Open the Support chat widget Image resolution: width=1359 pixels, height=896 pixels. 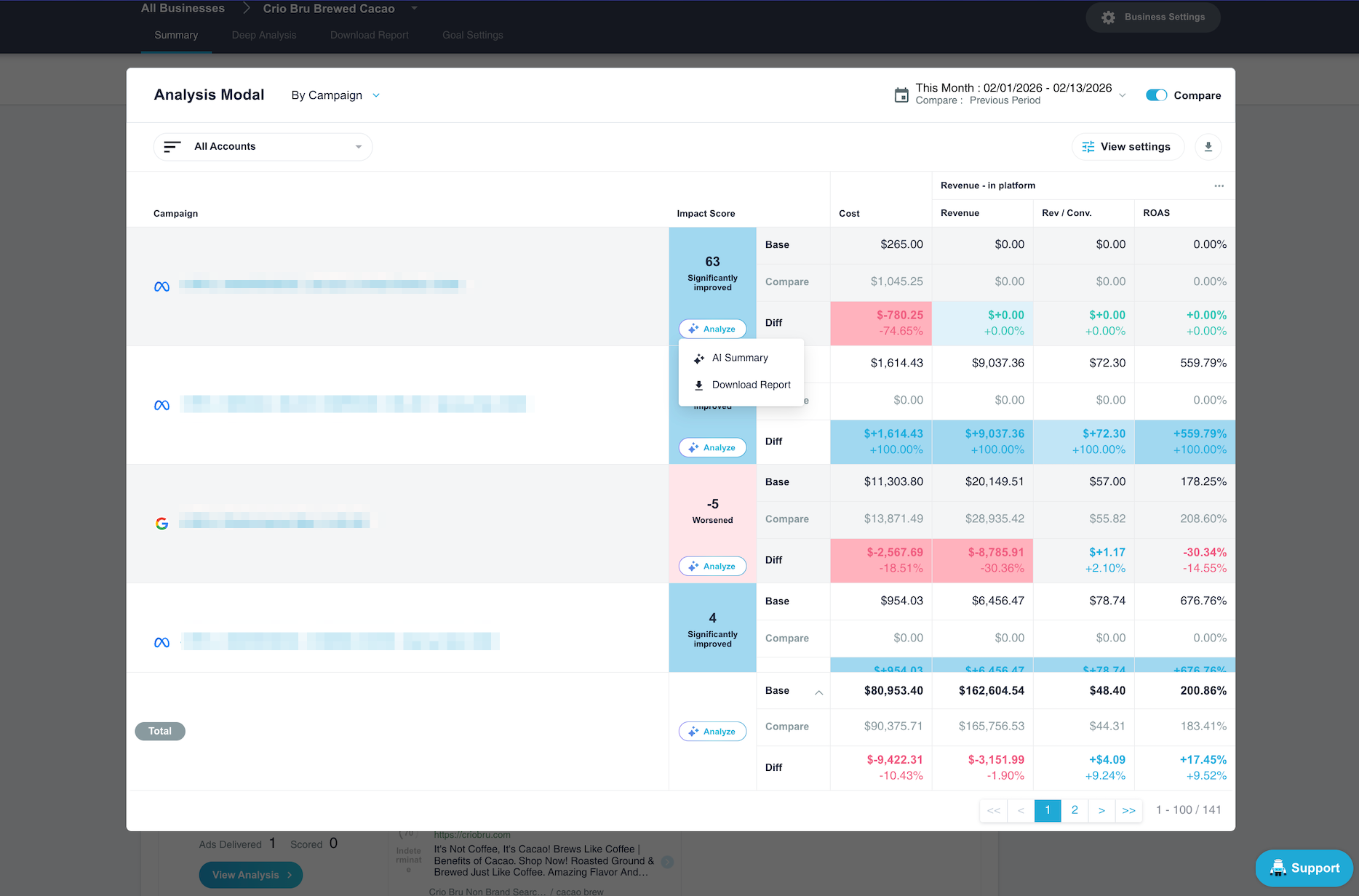1304,868
